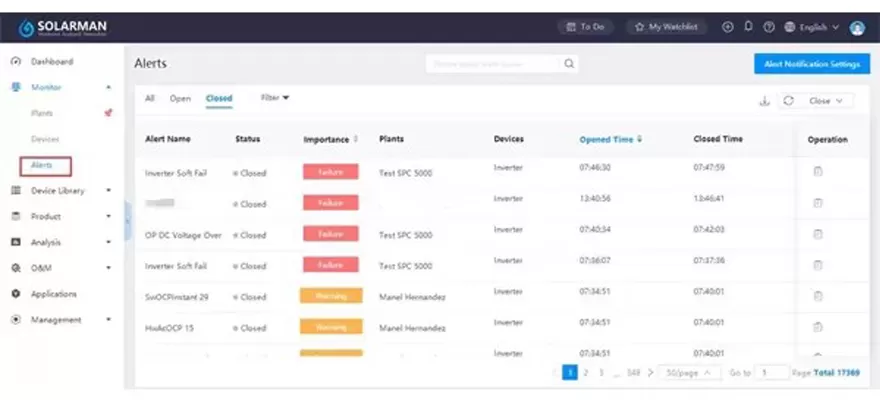This screenshot has height=400, width=880.
Task: Sort by Opened Time column
Action: point(611,139)
